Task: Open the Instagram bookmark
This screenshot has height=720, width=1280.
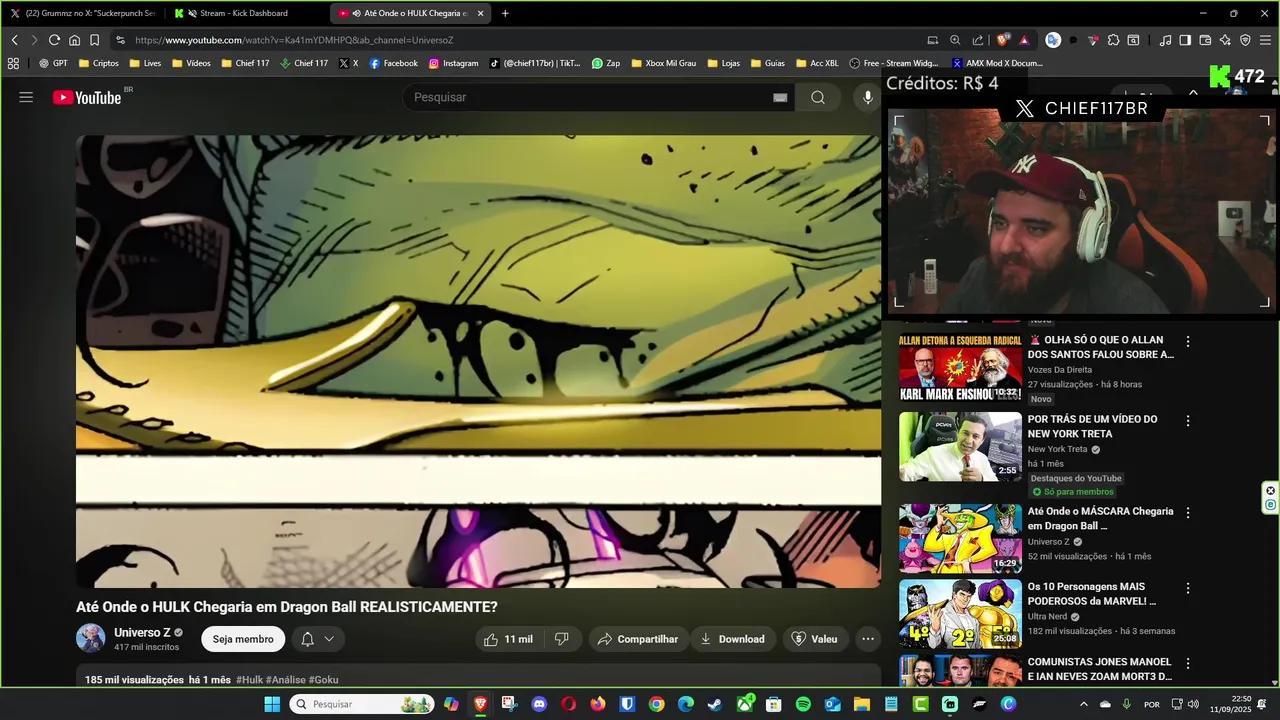Action: click(x=453, y=63)
